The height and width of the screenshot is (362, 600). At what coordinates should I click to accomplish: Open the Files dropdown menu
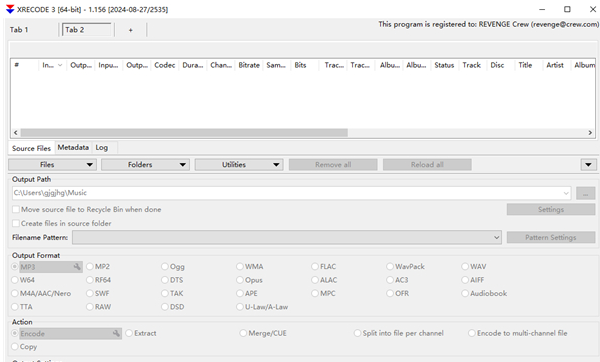[52, 165]
